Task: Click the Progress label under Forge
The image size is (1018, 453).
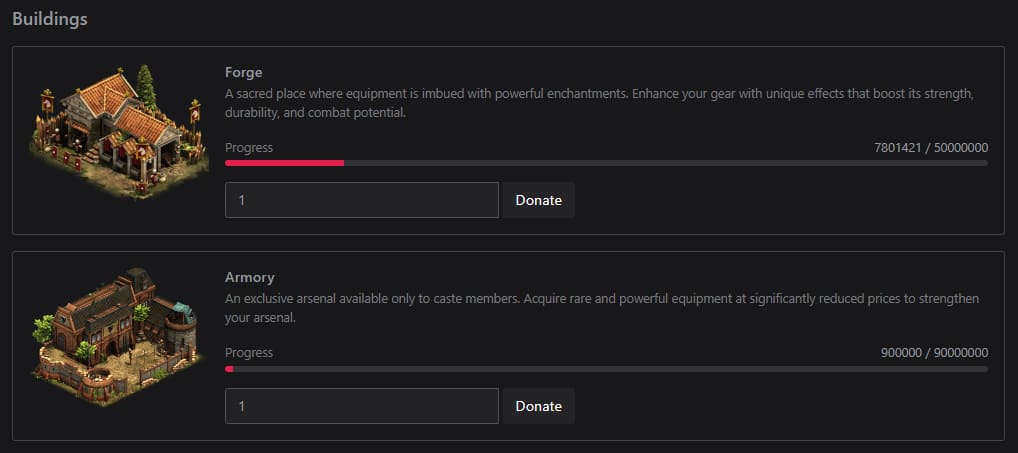Action: point(249,147)
